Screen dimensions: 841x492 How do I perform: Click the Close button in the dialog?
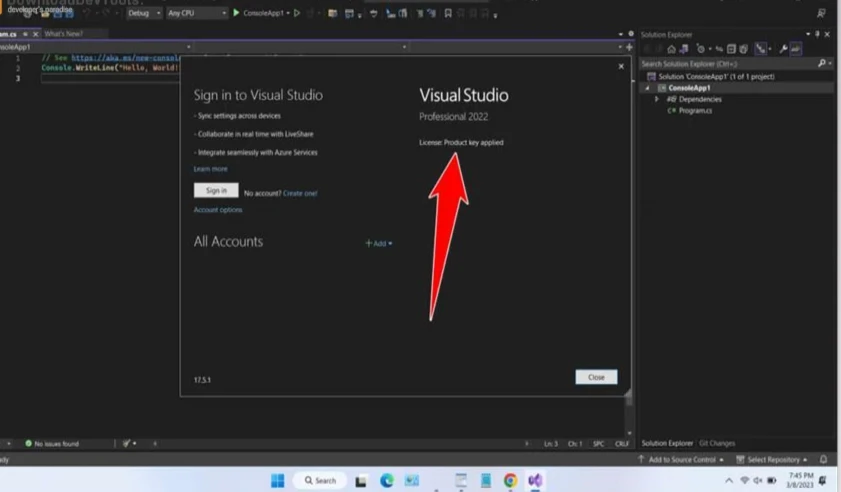tap(596, 377)
